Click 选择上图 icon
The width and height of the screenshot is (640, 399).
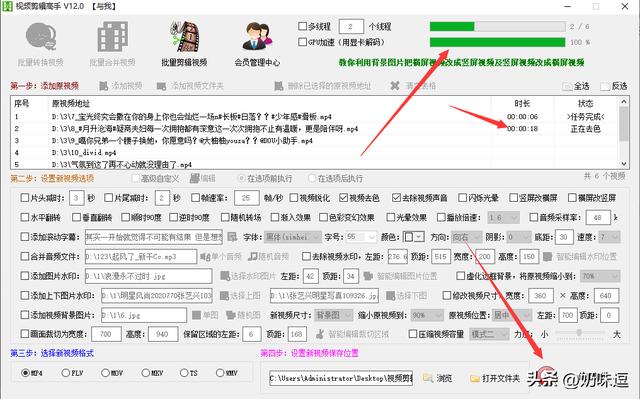224,295
